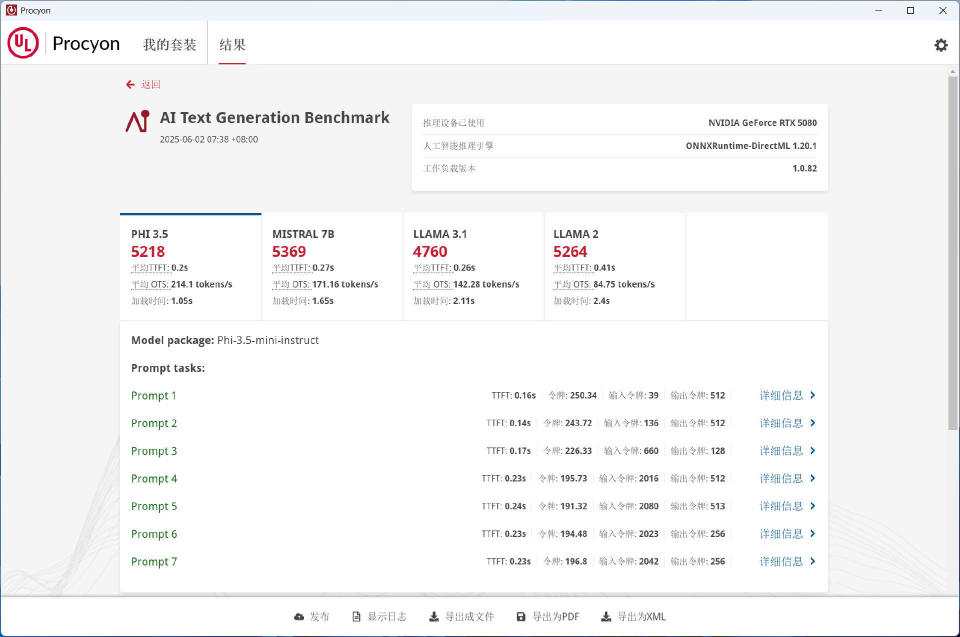Maximize the Procyon window

(910, 10)
